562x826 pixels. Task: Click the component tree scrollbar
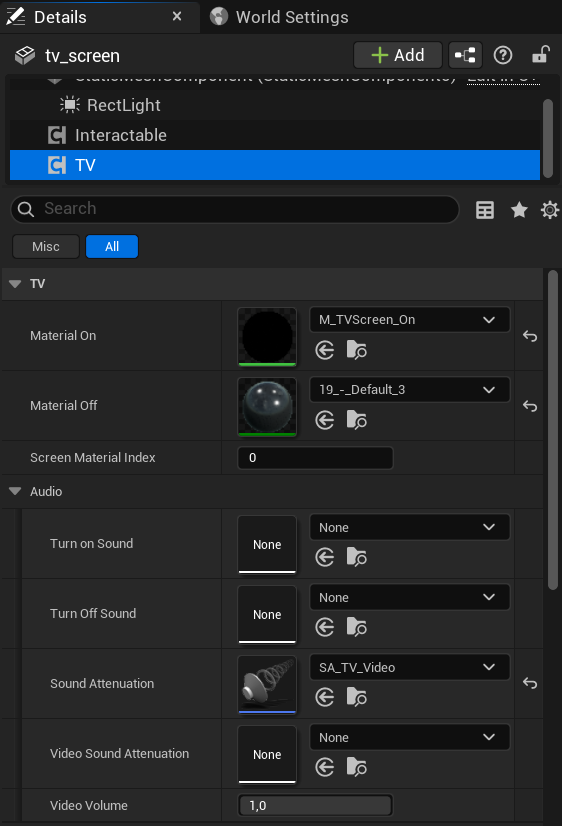(548, 138)
